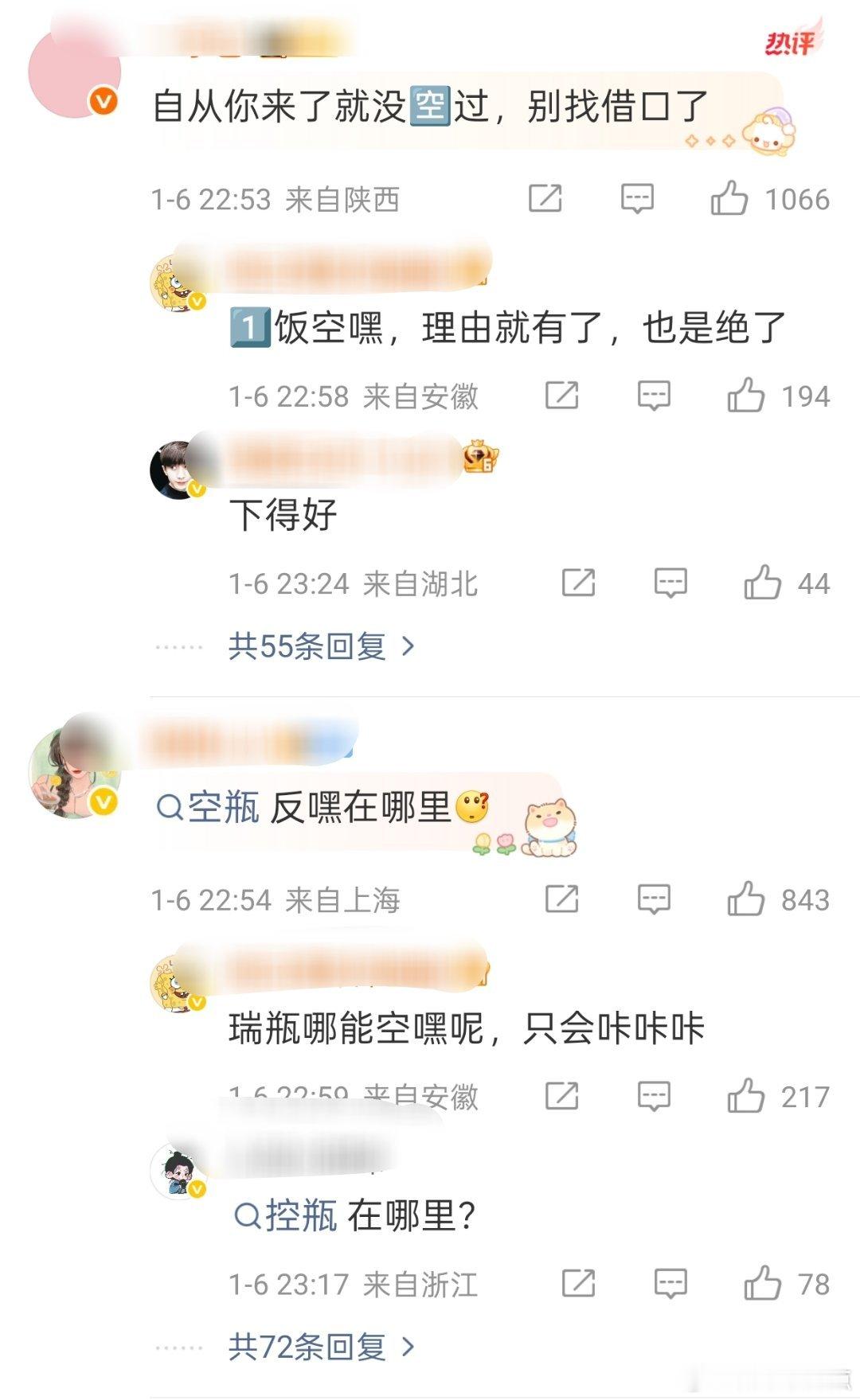Reply to the 22:54 comment from 上海
The image size is (860, 1400).
point(654,899)
